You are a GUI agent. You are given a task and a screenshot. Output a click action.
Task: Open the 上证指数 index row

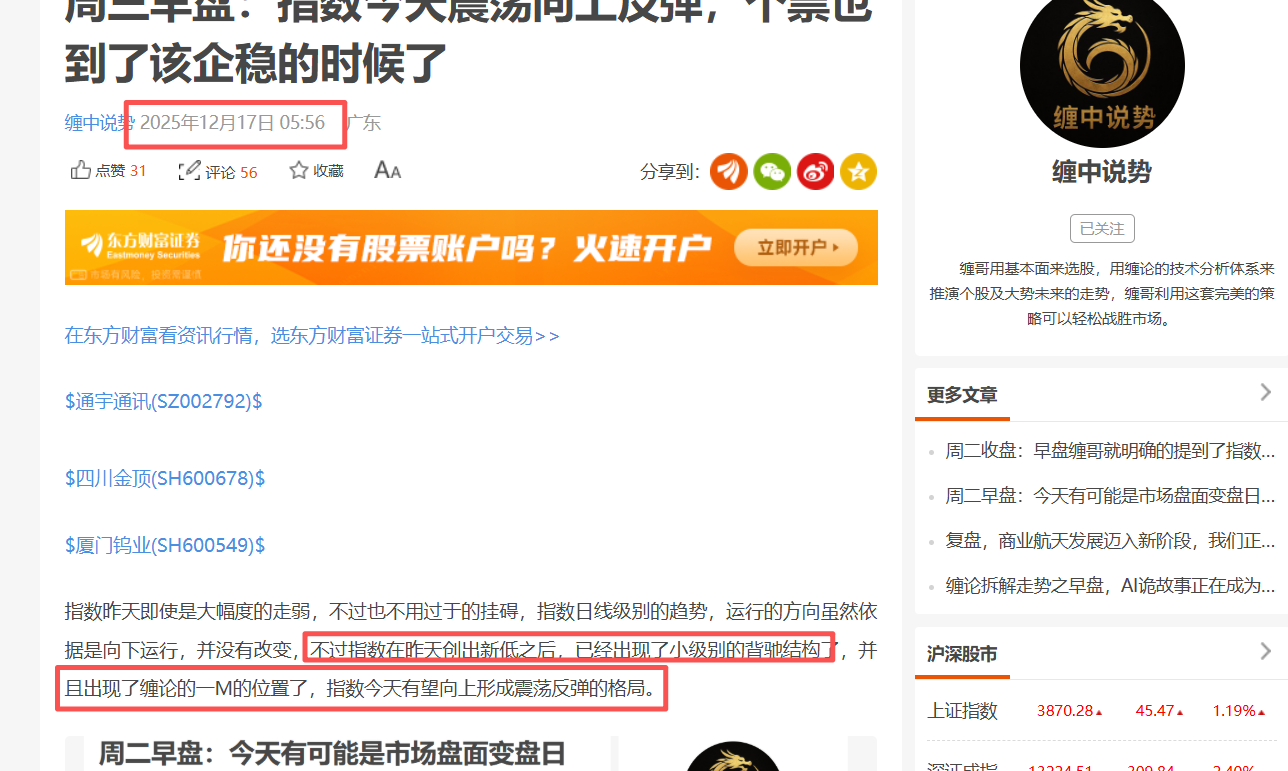pos(1101,710)
